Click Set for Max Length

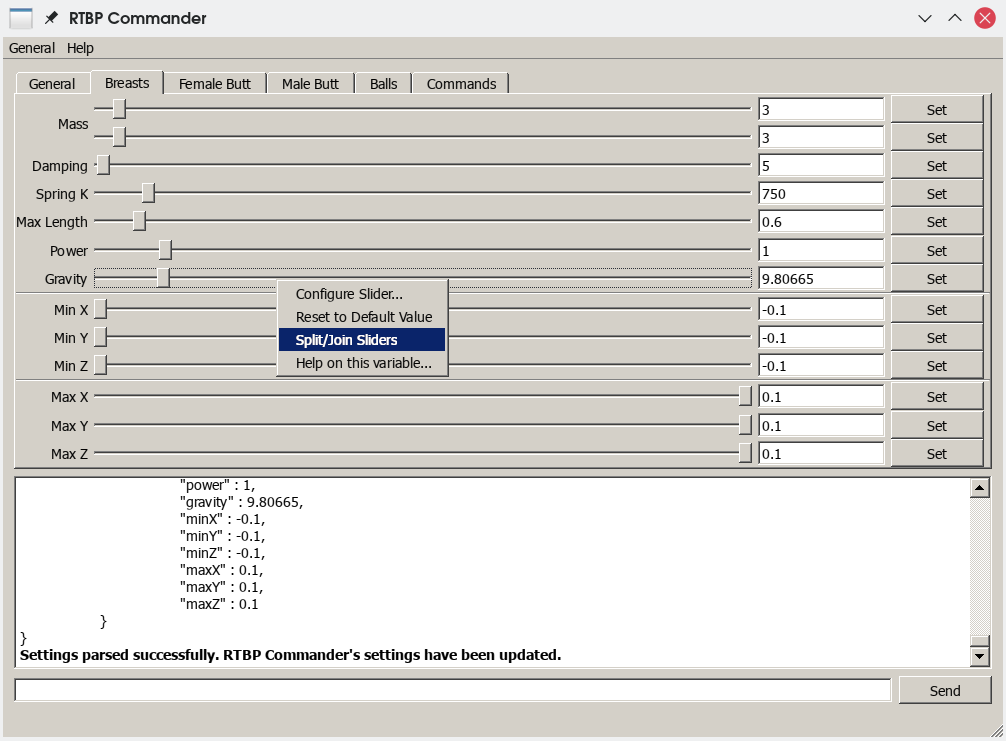click(937, 222)
